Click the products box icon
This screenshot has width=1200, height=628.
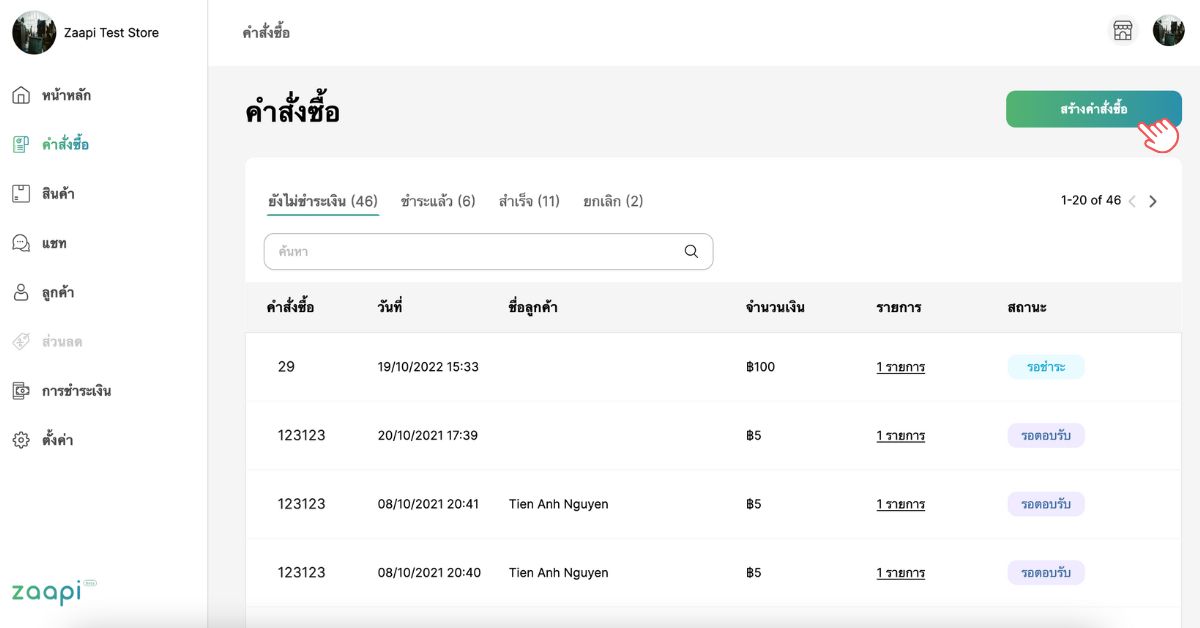click(21, 194)
